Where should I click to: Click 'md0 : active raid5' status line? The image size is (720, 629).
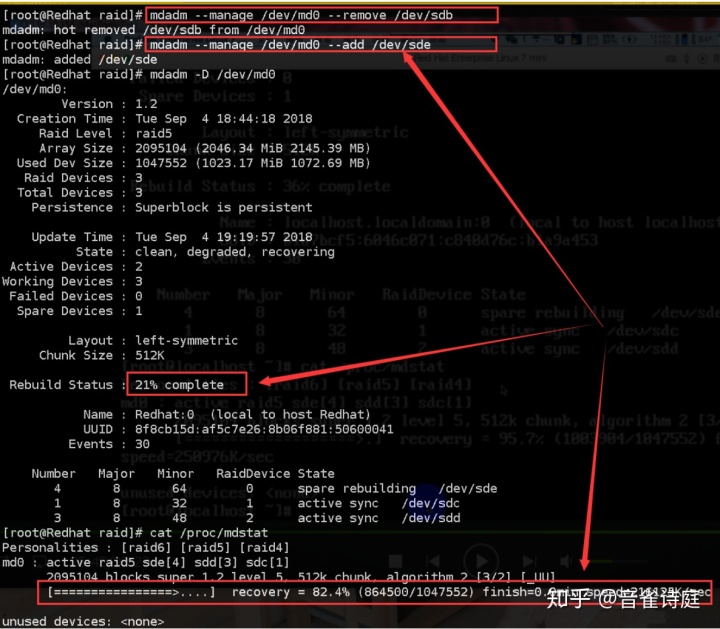[146, 562]
